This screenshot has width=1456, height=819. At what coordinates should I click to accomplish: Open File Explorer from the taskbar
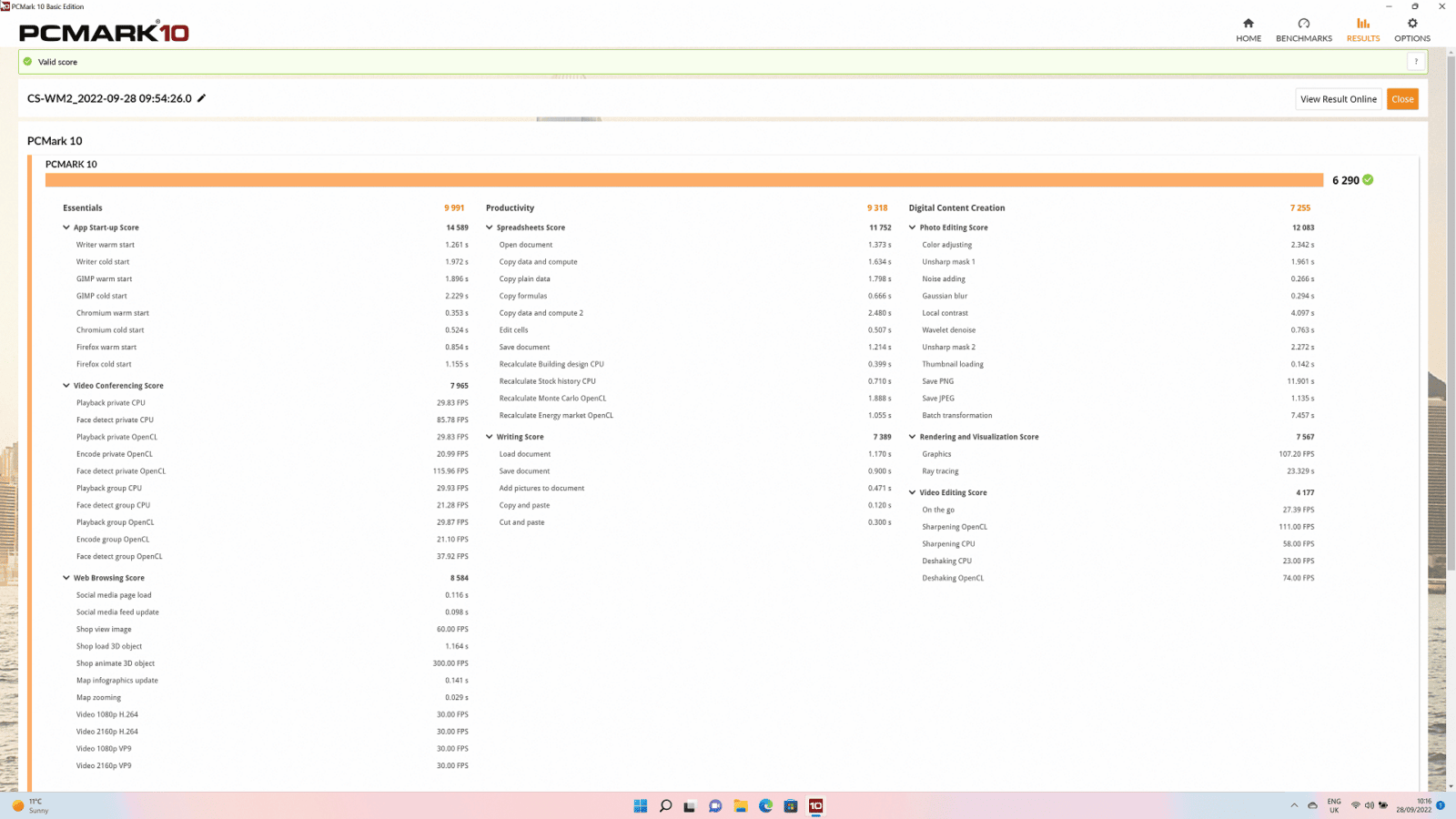point(741,806)
